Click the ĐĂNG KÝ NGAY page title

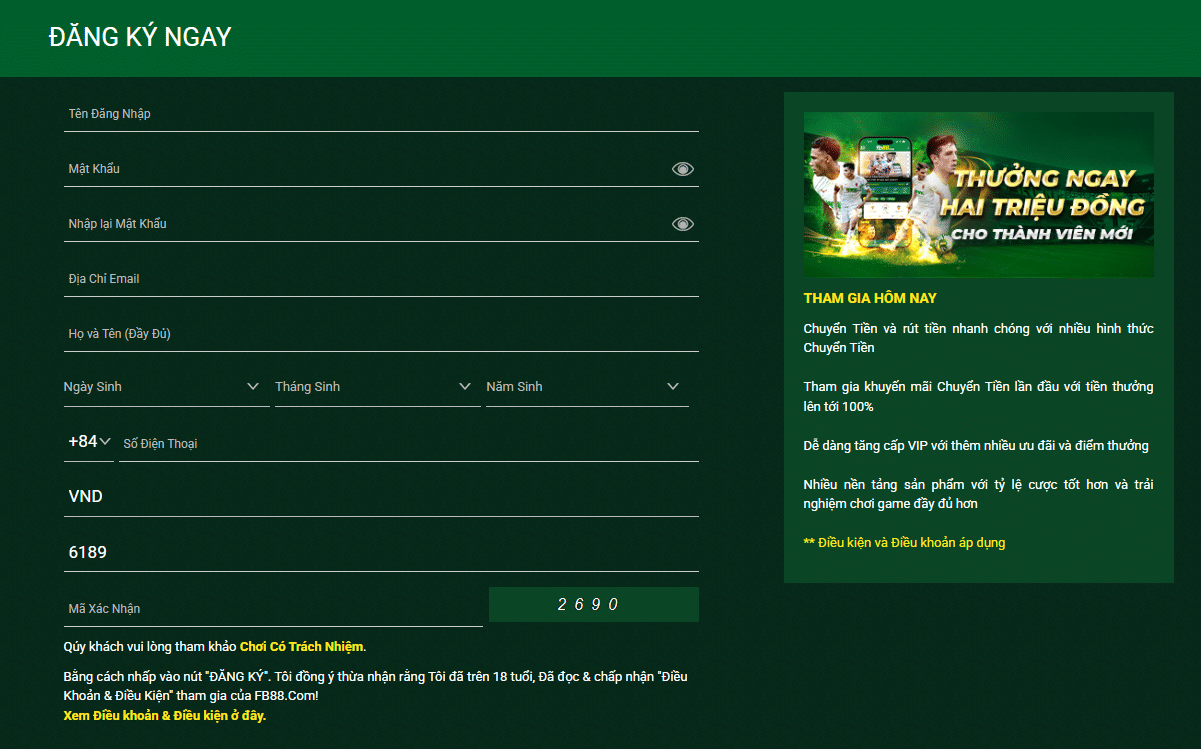pyautogui.click(x=140, y=37)
